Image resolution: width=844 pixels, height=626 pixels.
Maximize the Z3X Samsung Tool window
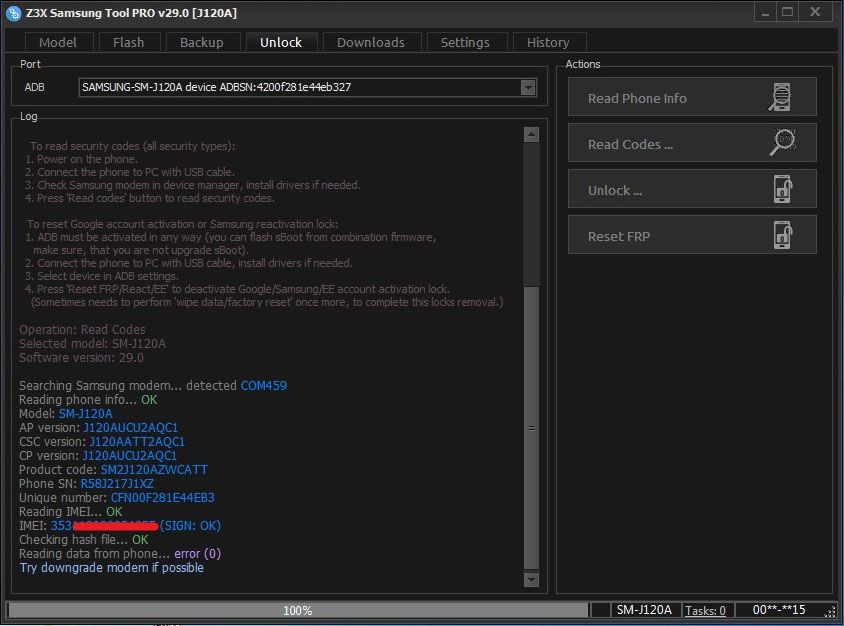[787, 12]
